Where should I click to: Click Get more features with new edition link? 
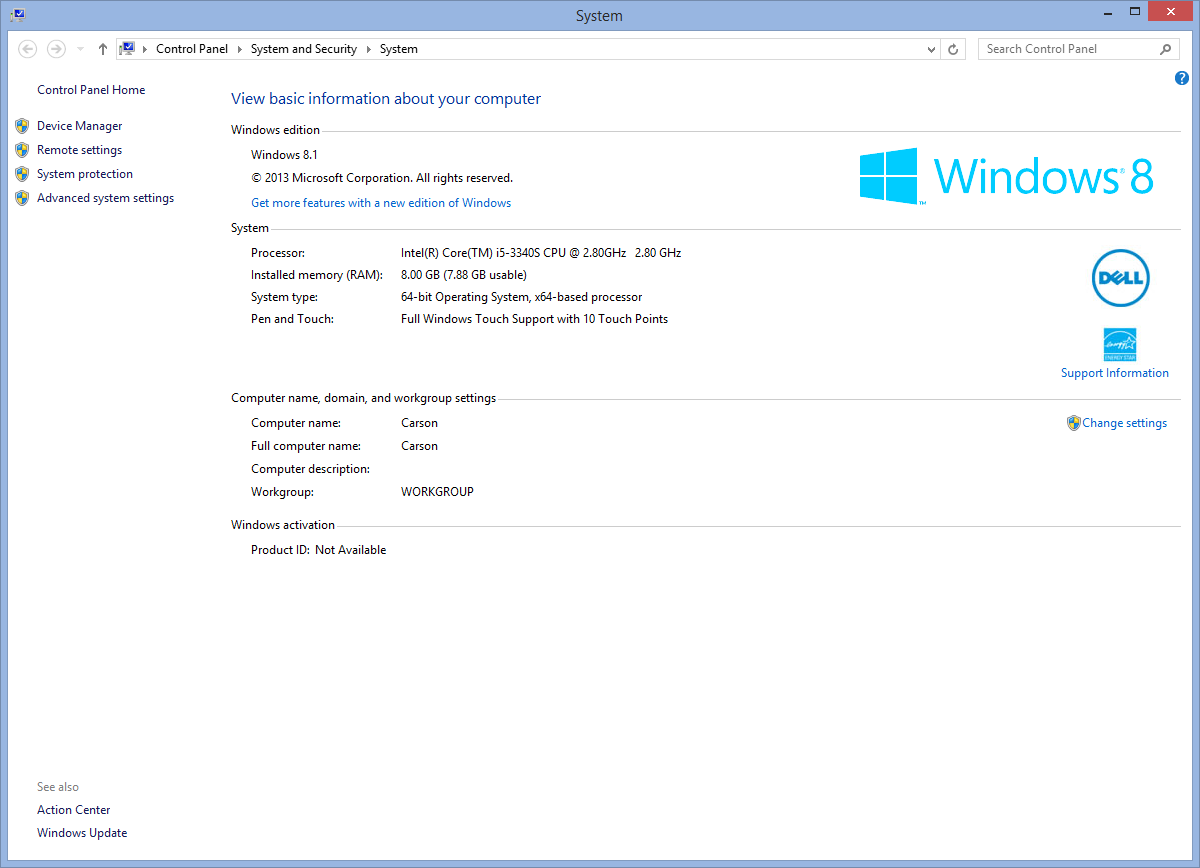coord(381,203)
